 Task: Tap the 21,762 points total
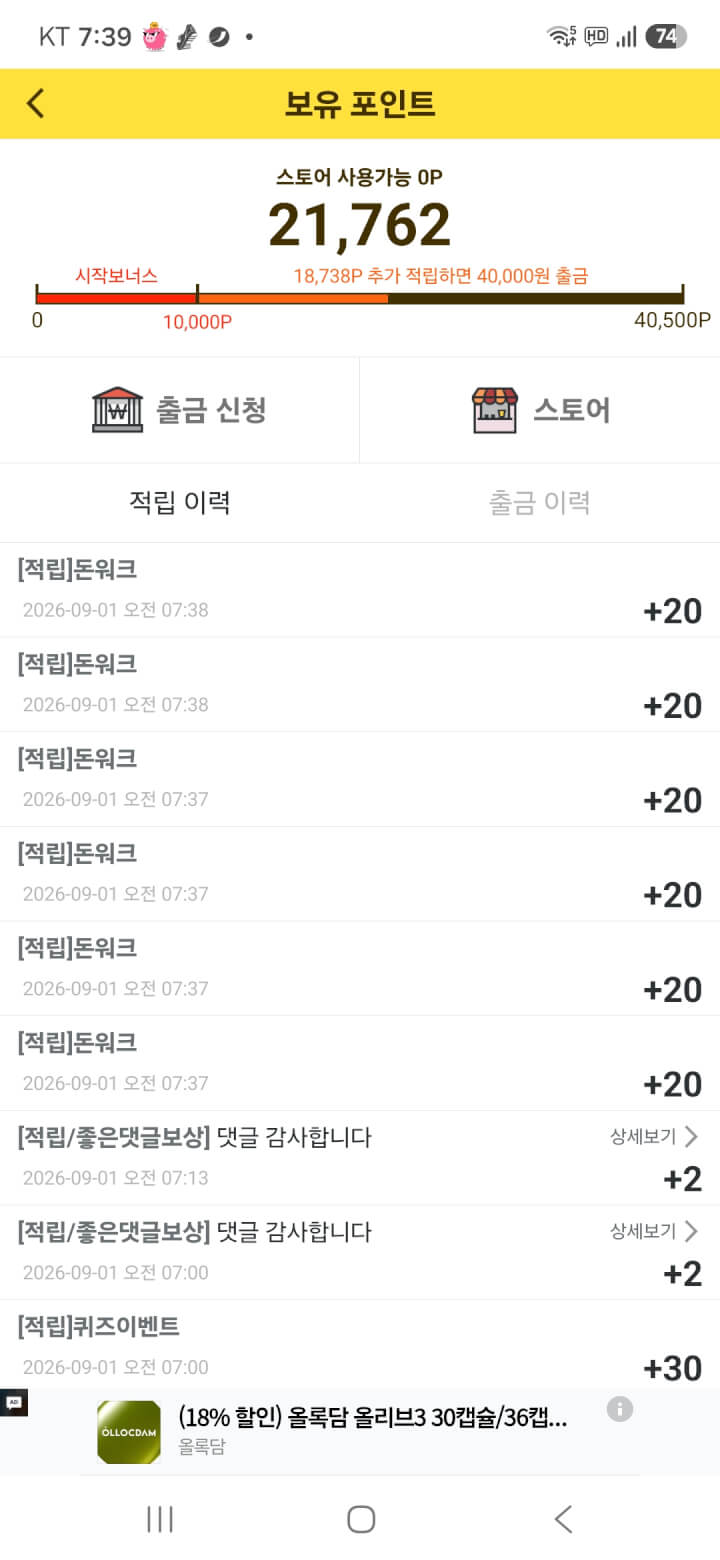click(360, 225)
